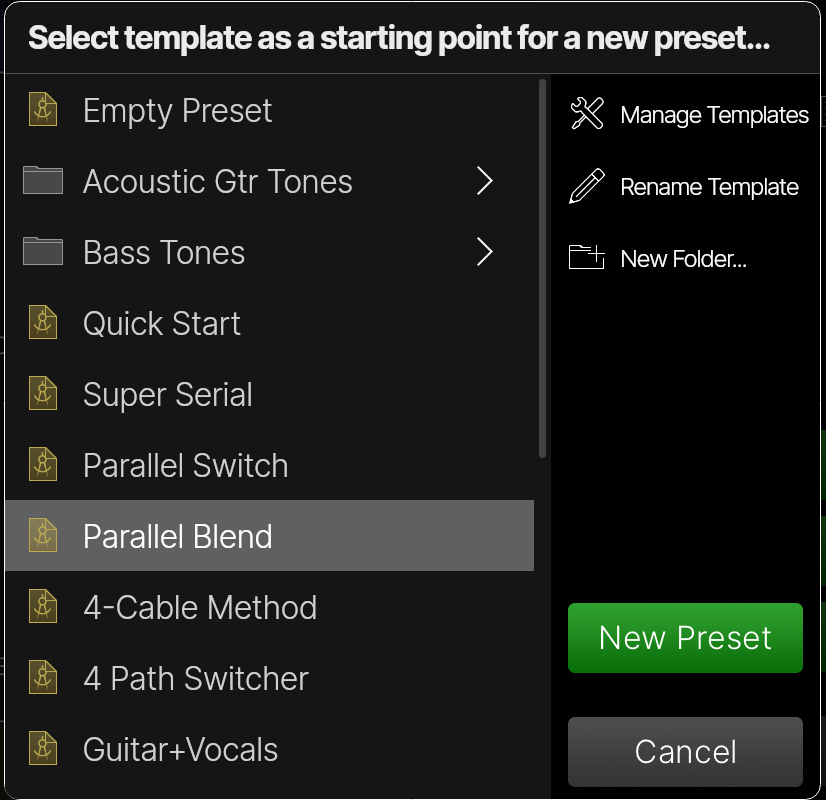Select the Parallel Switch template

pyautogui.click(x=185, y=465)
